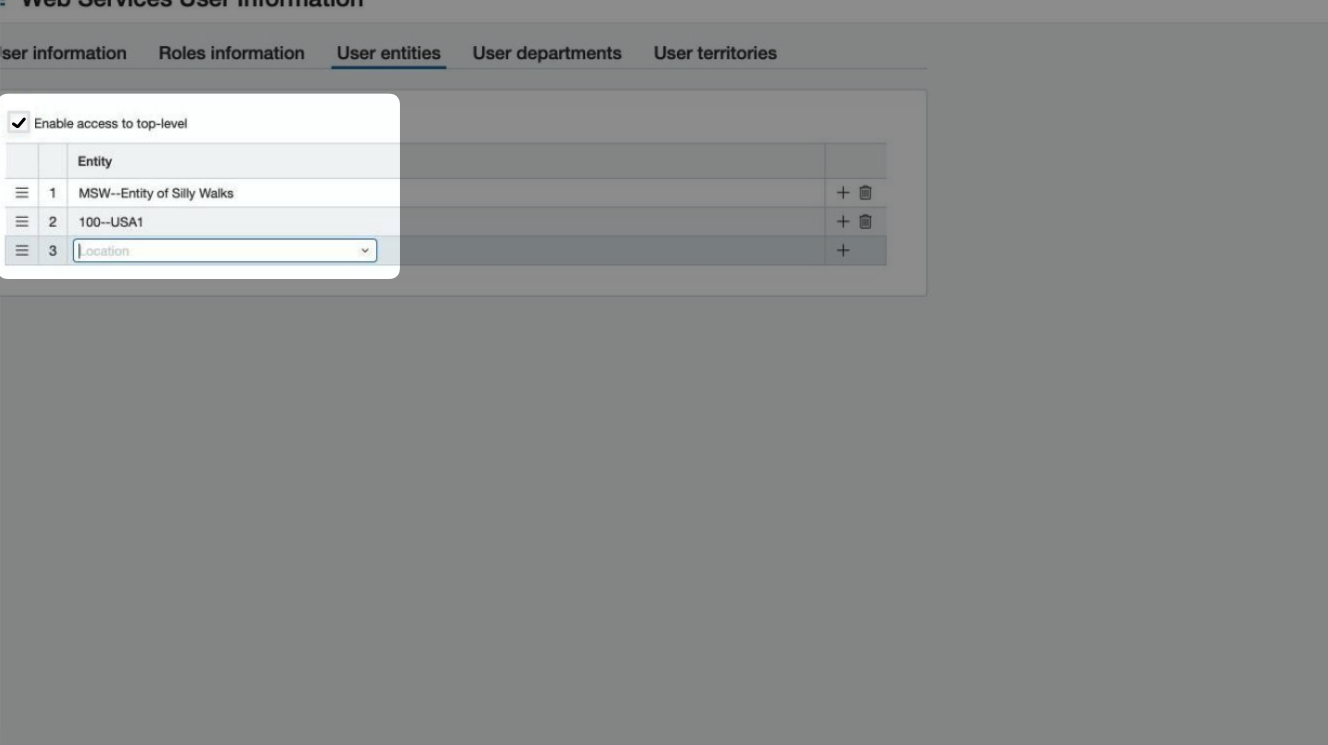Click the Location entity input field

(x=215, y=251)
